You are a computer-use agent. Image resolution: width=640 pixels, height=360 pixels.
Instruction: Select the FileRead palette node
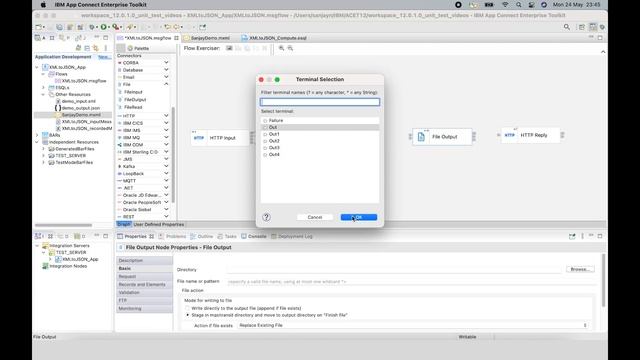click(x=133, y=107)
